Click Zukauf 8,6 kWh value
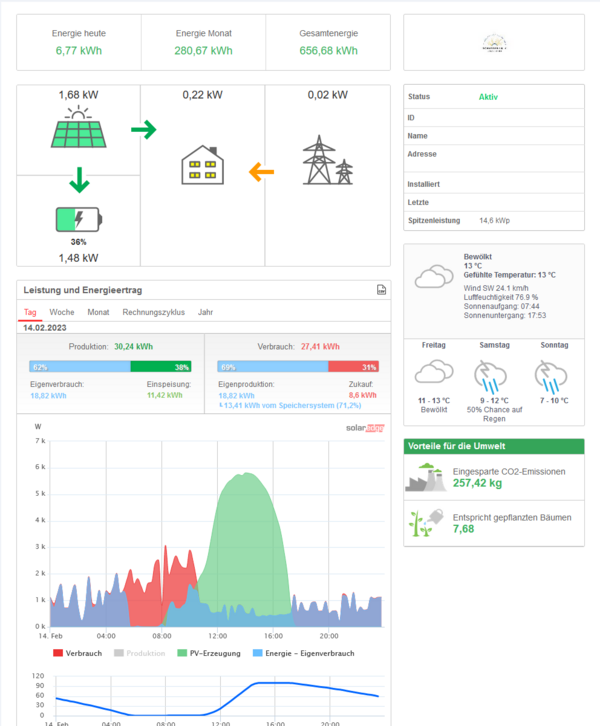The image size is (600, 726). click(x=362, y=395)
